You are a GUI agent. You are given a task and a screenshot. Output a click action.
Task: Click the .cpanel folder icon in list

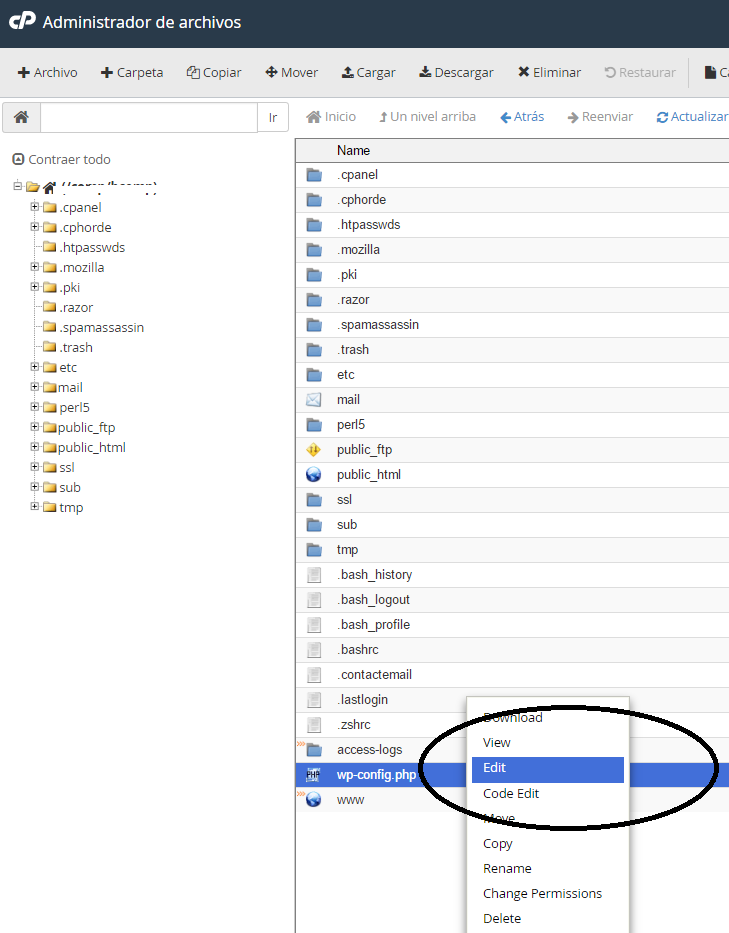tap(314, 175)
